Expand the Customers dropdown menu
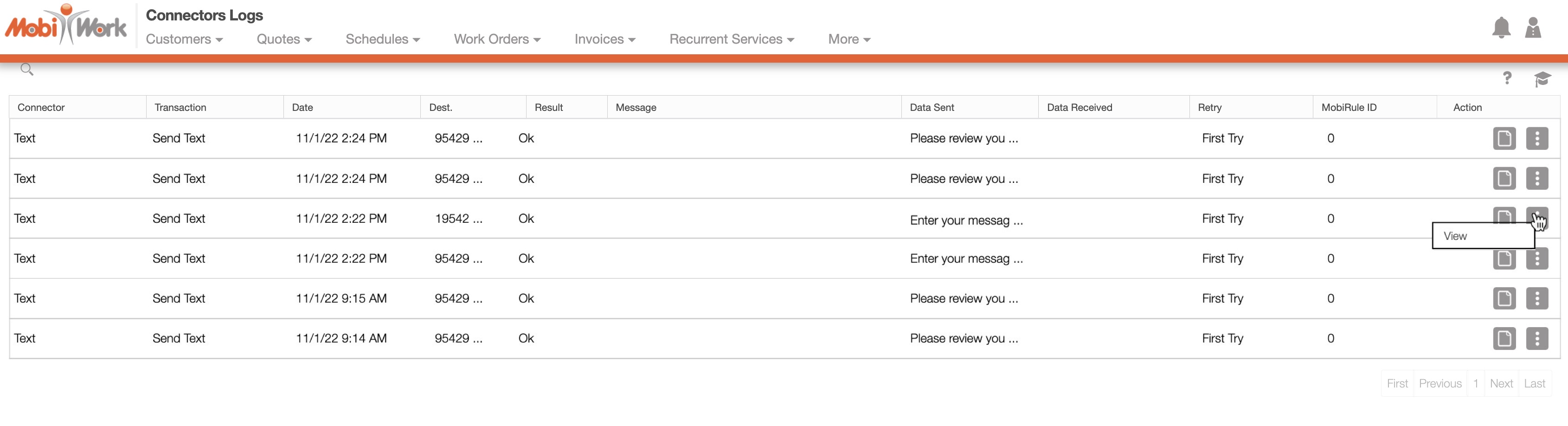 184,39
